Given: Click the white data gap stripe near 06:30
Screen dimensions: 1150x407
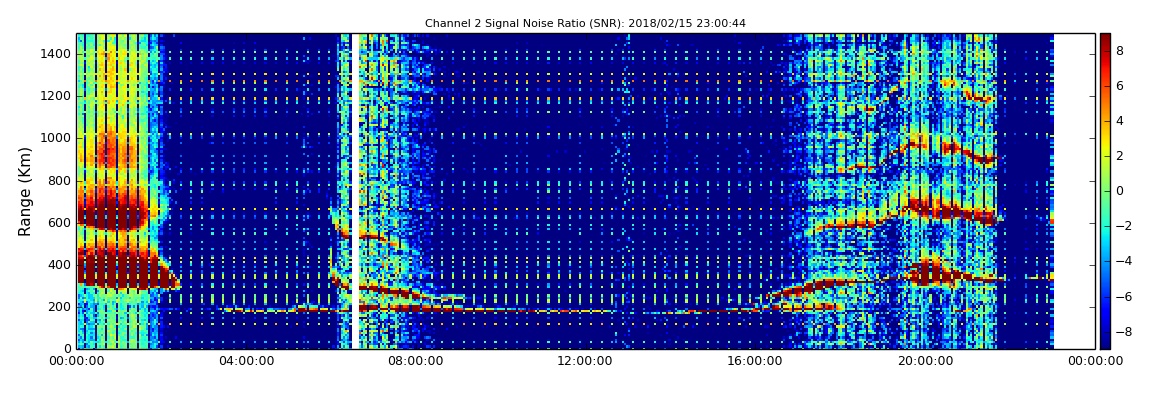Looking at the screenshot, I should click(354, 191).
